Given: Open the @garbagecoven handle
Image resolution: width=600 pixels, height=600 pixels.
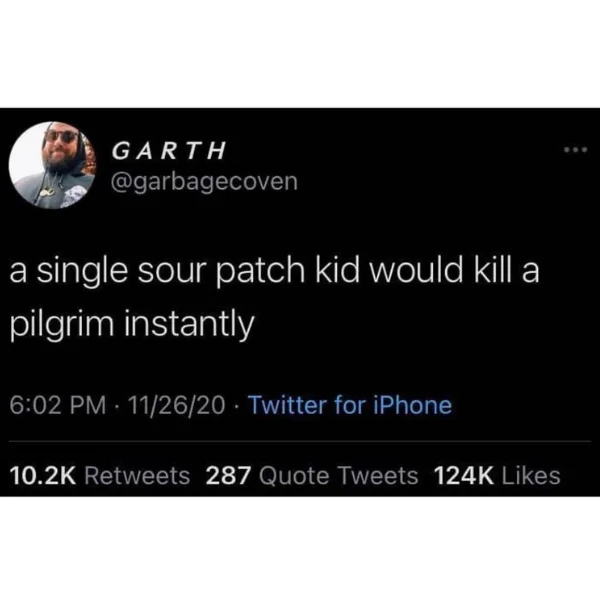Looking at the screenshot, I should pyautogui.click(x=204, y=182).
